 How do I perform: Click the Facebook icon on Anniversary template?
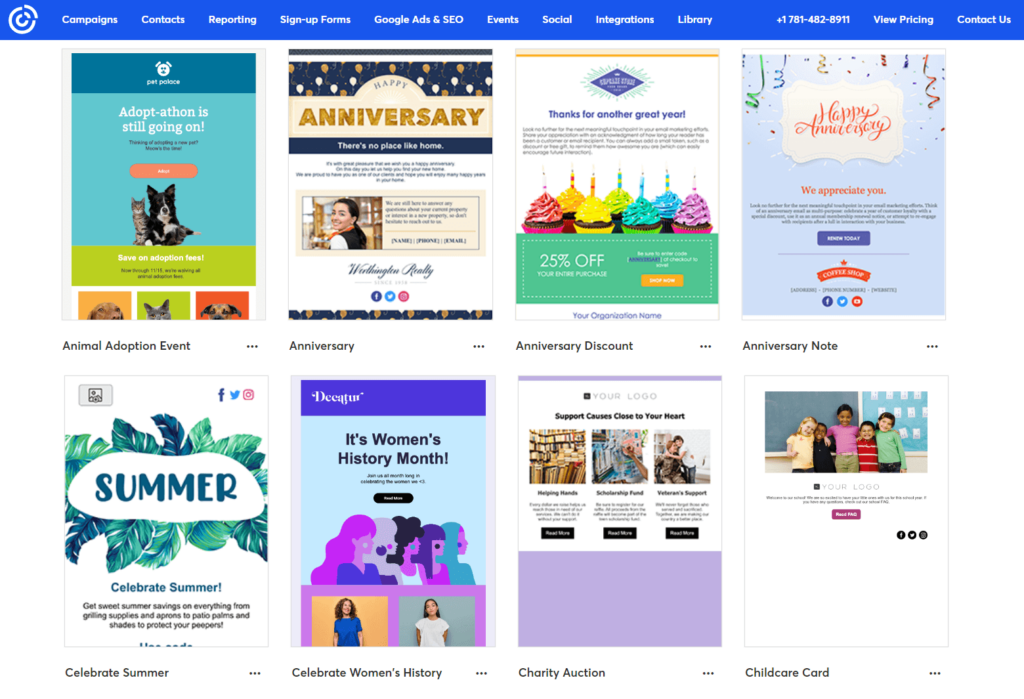[x=376, y=296]
